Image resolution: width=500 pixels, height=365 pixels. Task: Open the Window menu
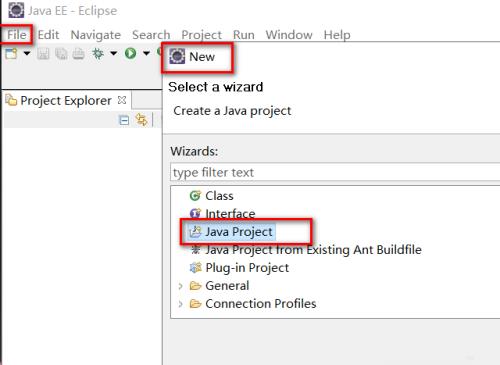[289, 35]
